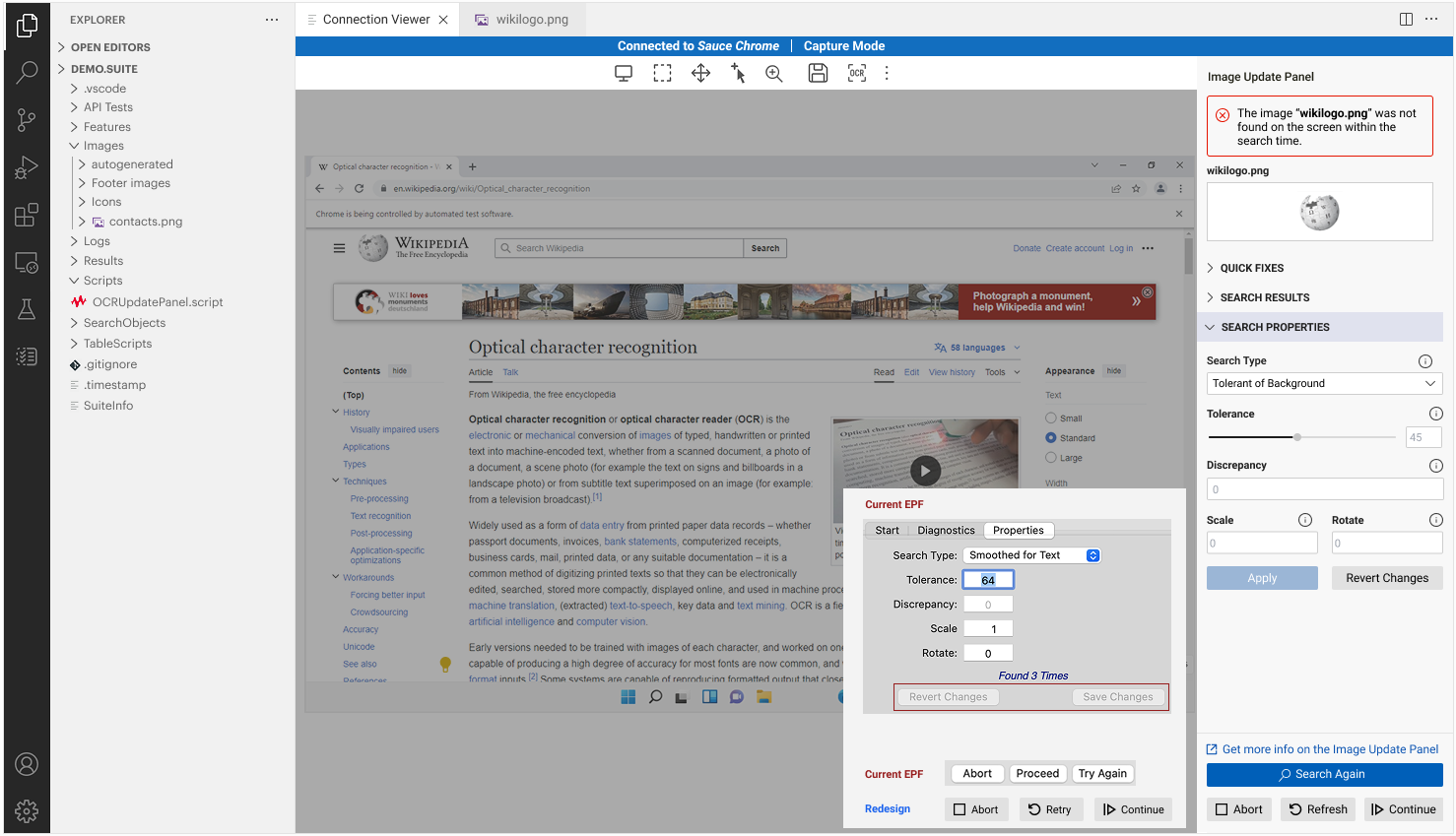This screenshot has height=836, width=1456.
Task: Adjust the Tolerance slider handle
Action: (1297, 437)
